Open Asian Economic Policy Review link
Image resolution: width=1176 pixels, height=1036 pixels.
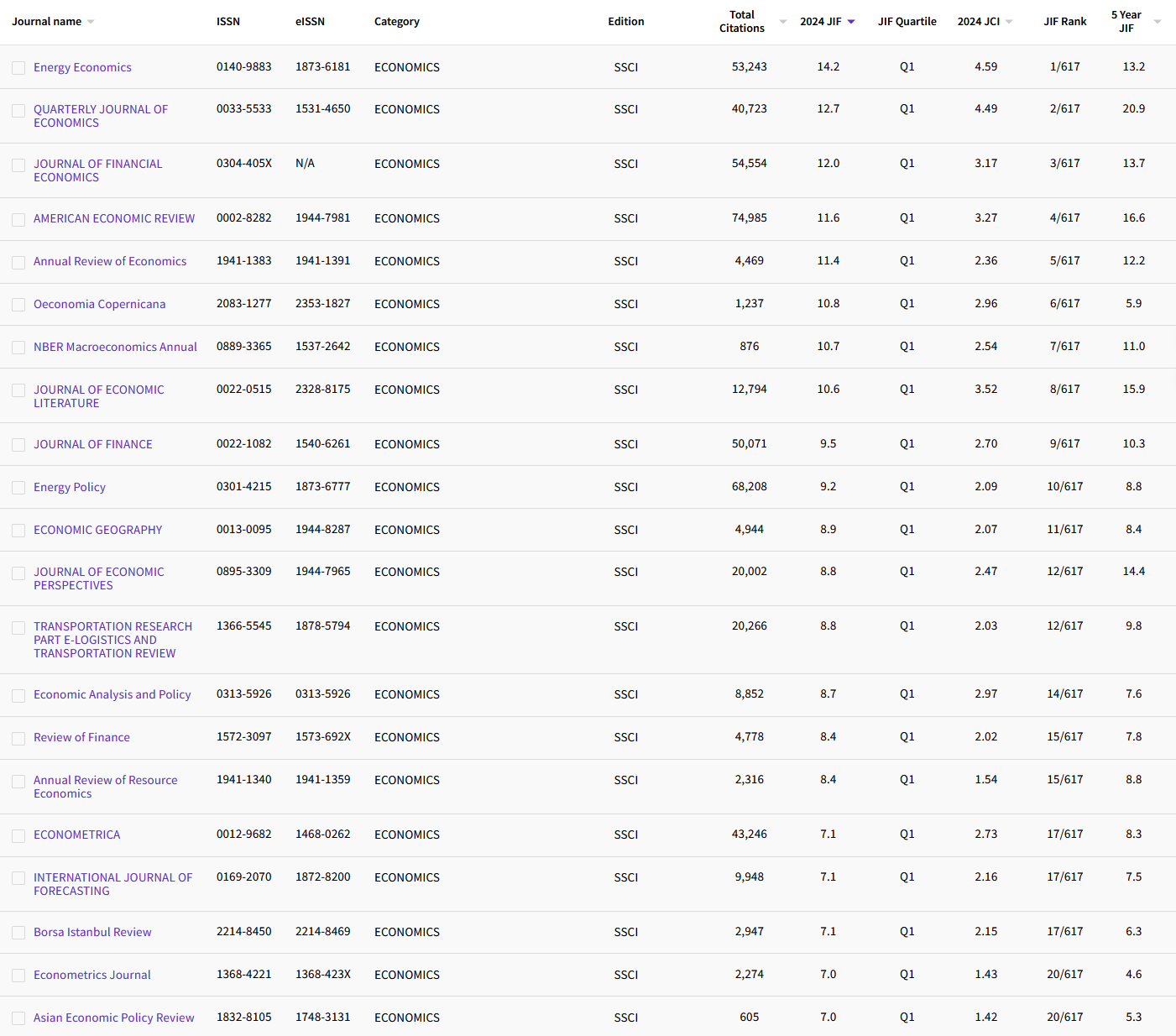coord(114,1018)
